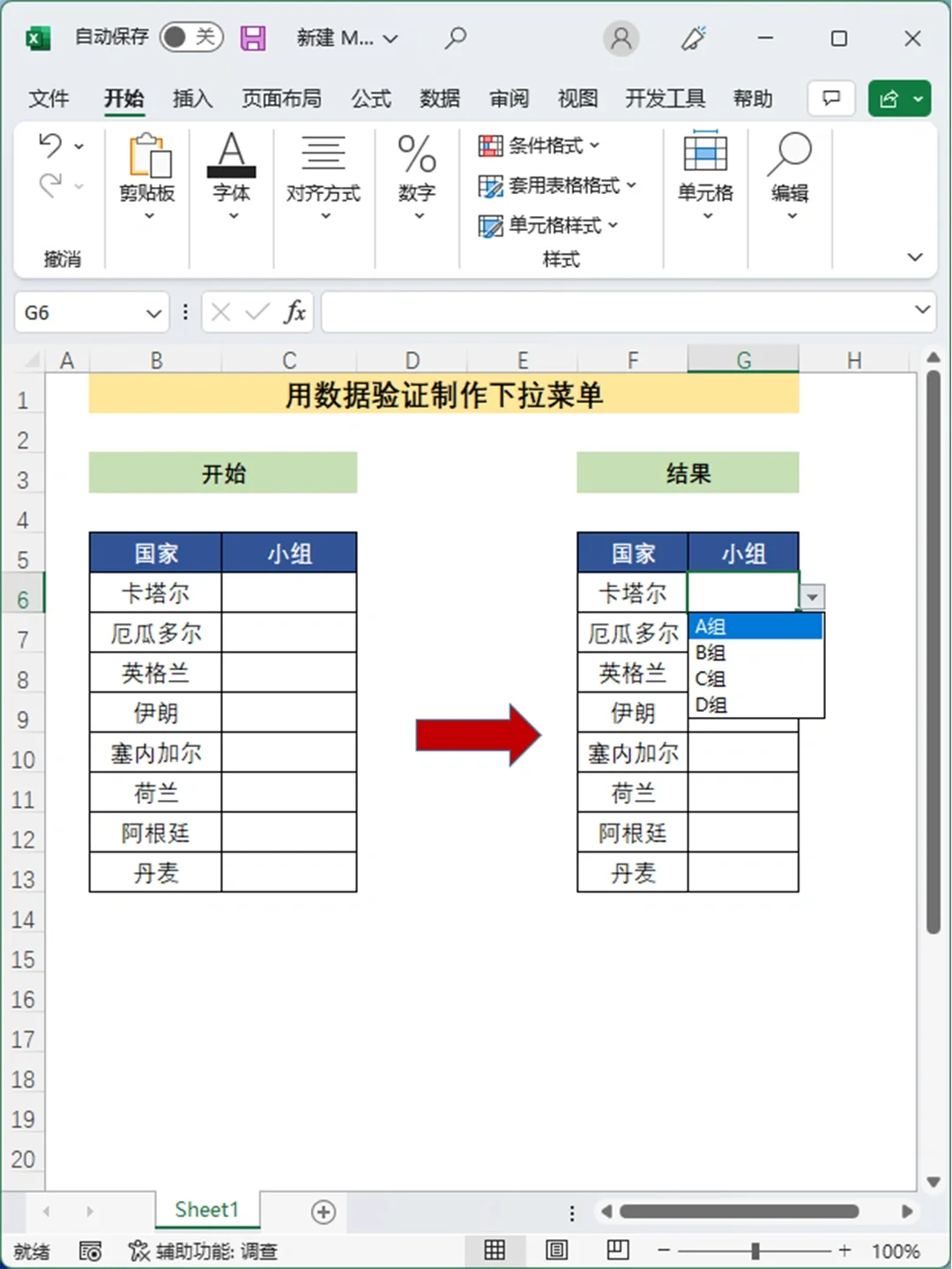The height and width of the screenshot is (1269, 952).
Task: Open 套用表格格式 table format menu
Action: coord(557,186)
